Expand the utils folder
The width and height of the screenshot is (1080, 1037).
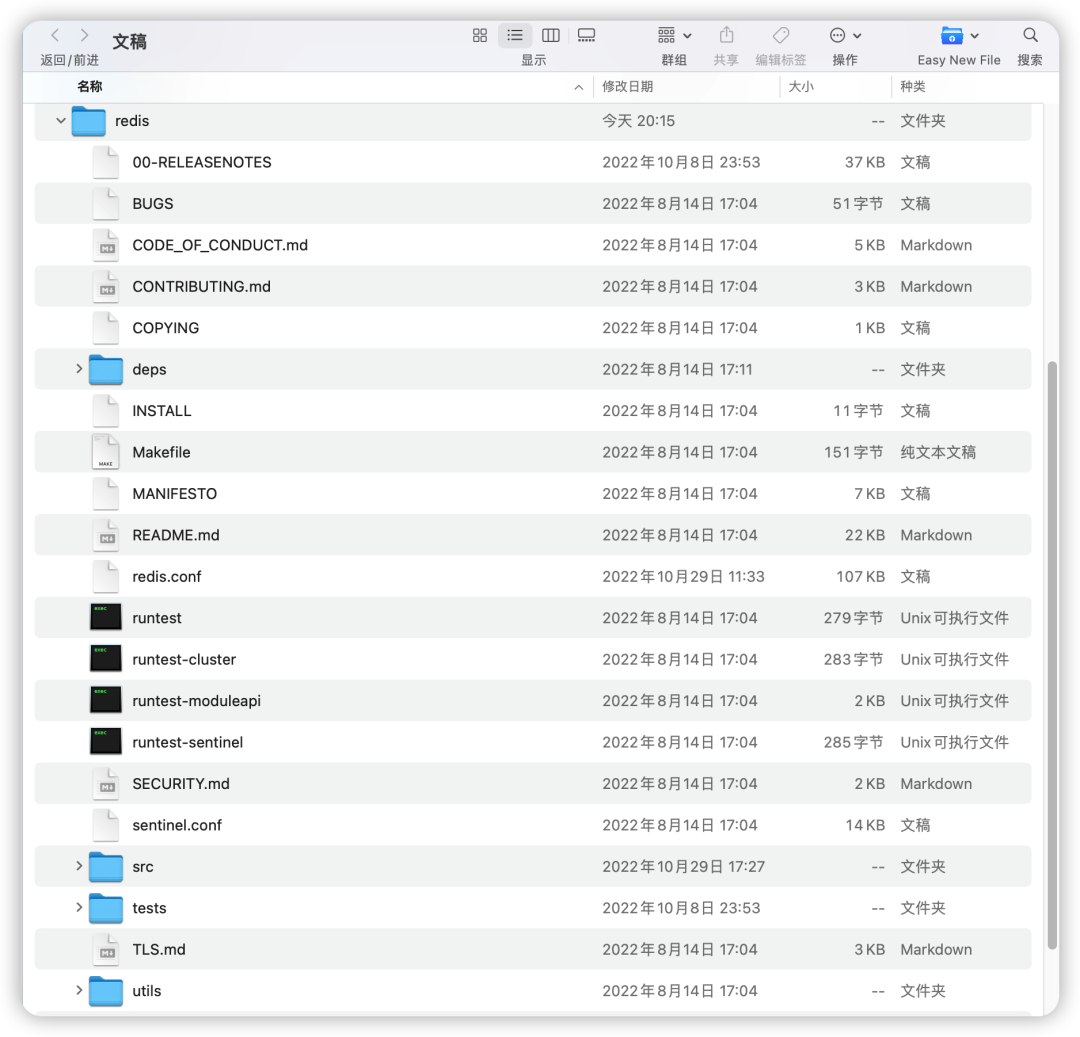point(79,990)
